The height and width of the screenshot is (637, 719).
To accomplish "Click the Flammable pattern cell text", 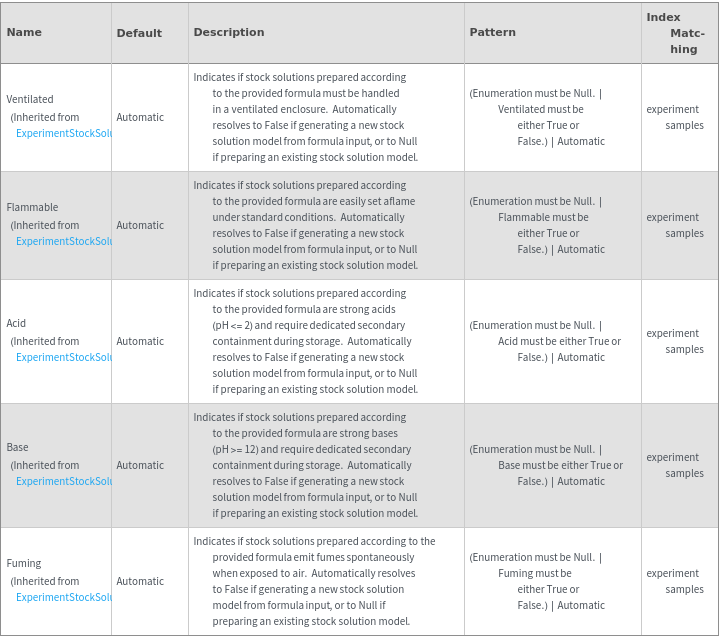I will coord(541,225).
